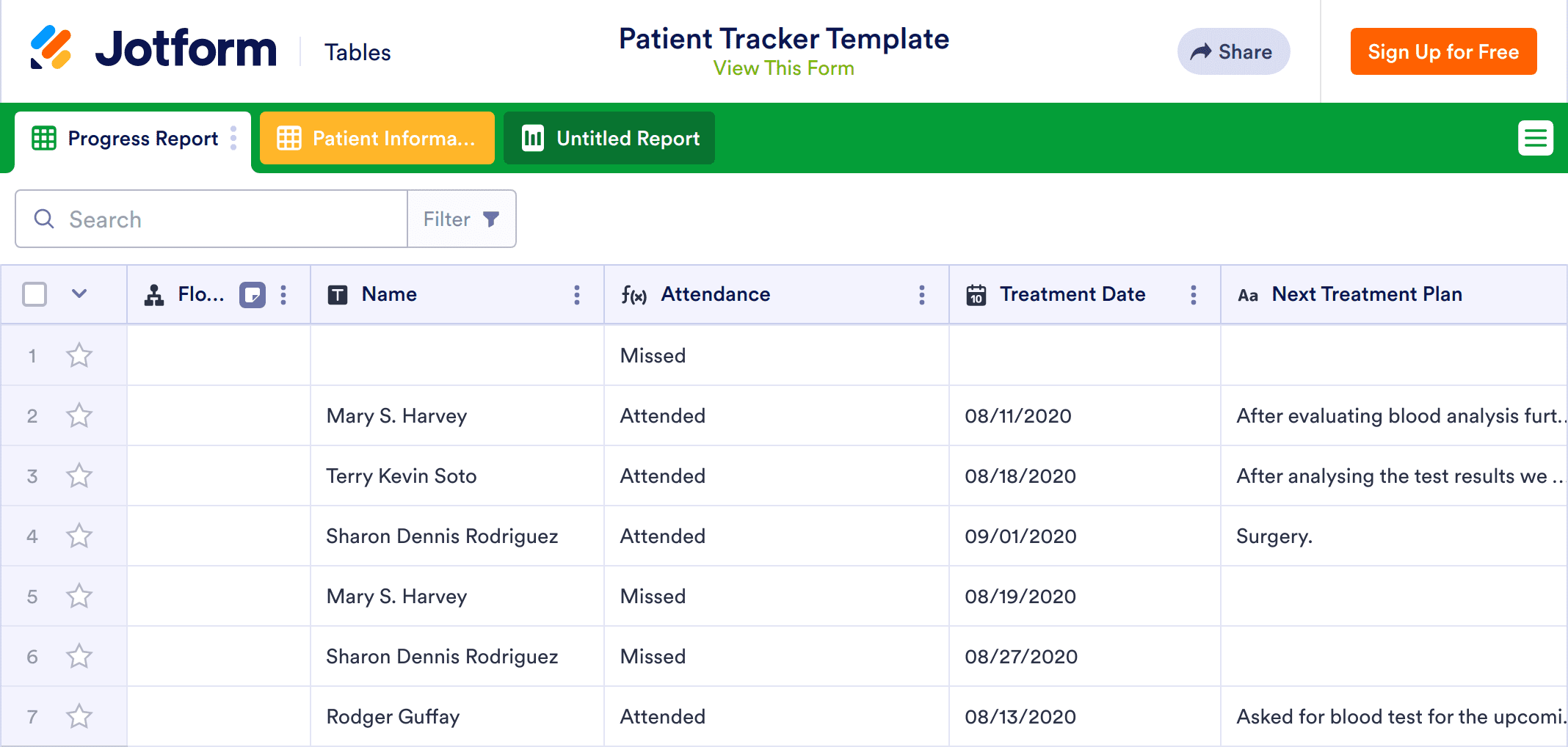Toggle the star on row 4

pos(79,536)
